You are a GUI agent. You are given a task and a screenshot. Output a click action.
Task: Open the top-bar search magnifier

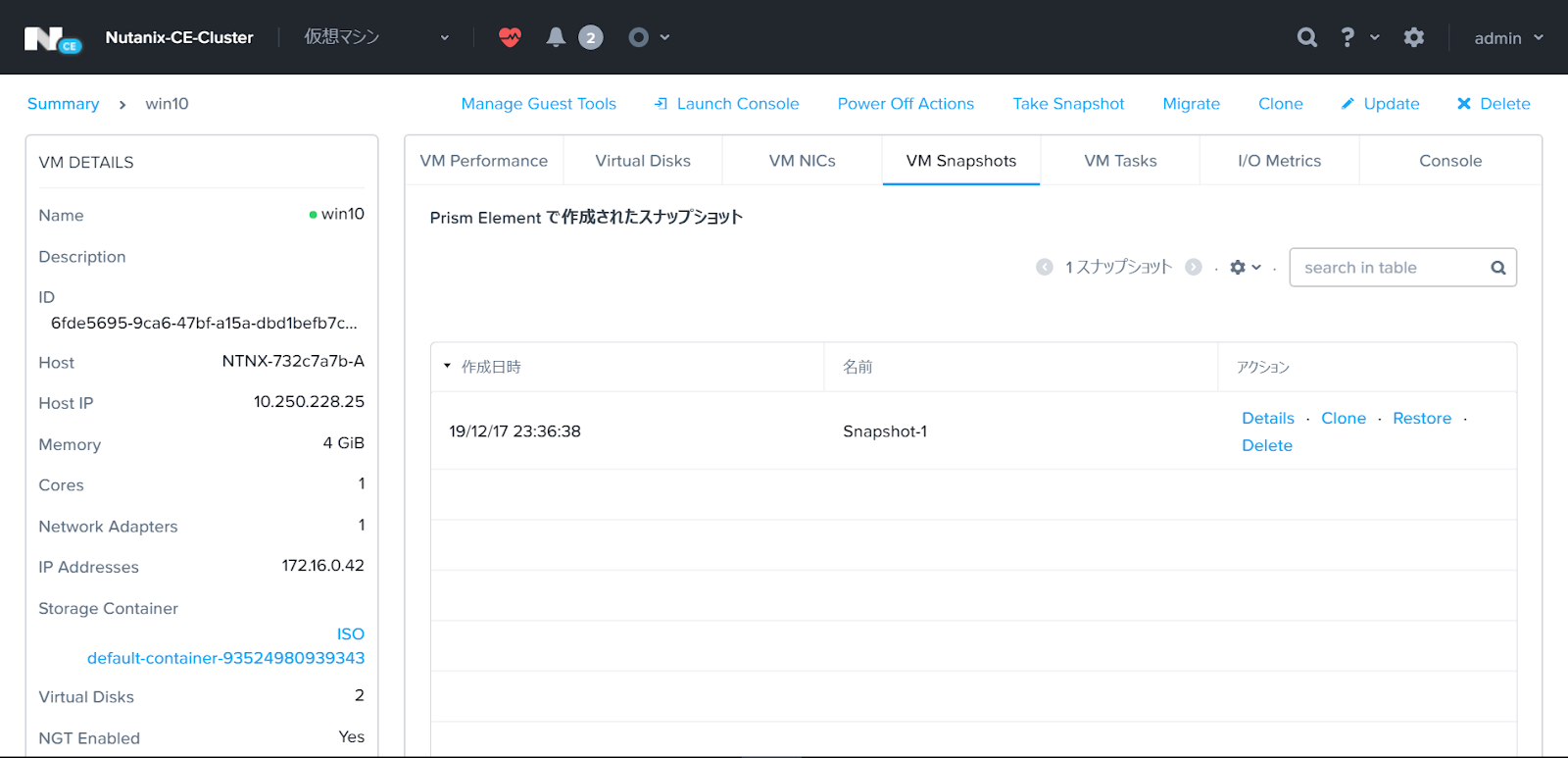pyautogui.click(x=1307, y=37)
